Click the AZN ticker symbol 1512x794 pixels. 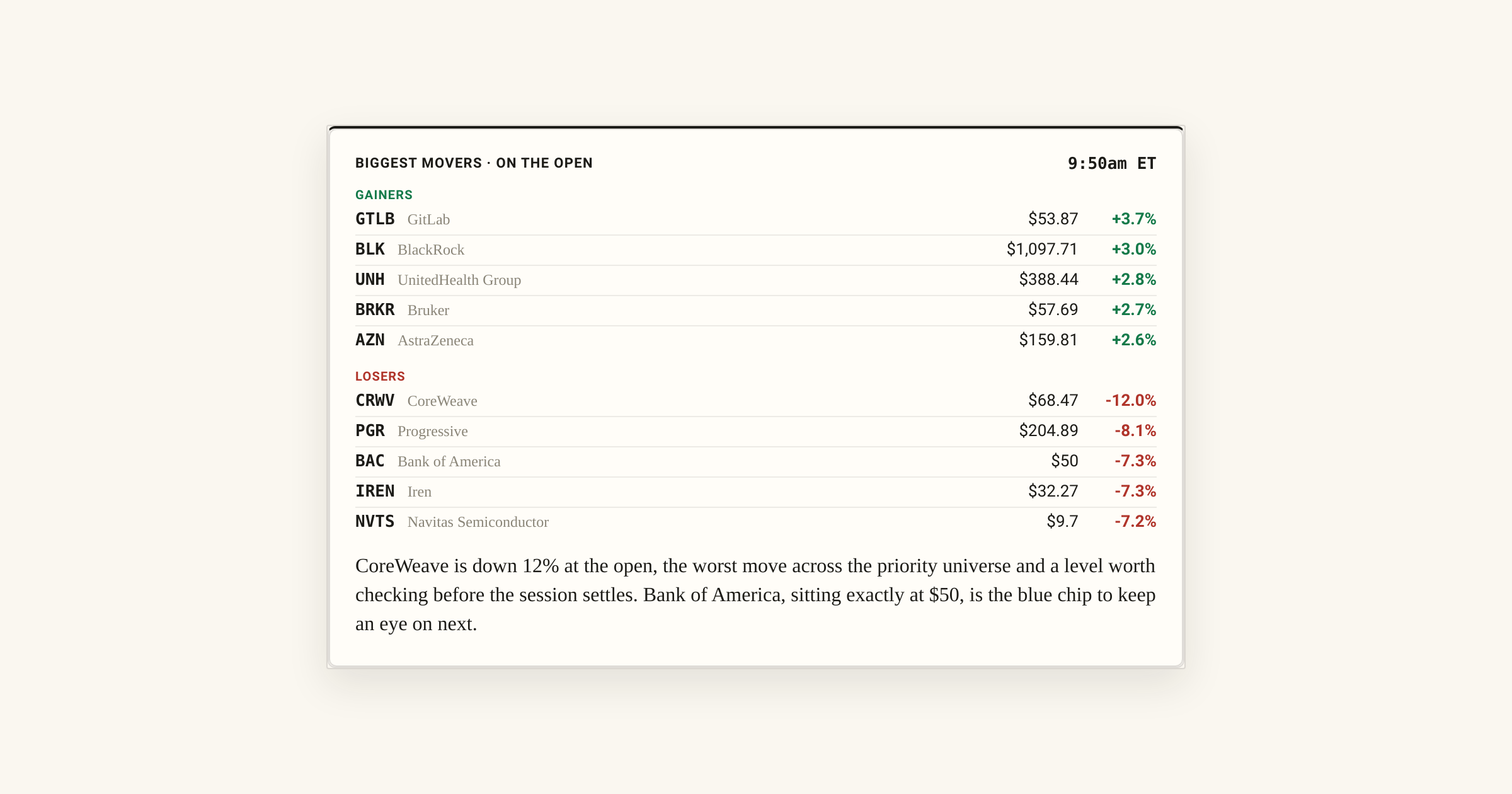(370, 340)
